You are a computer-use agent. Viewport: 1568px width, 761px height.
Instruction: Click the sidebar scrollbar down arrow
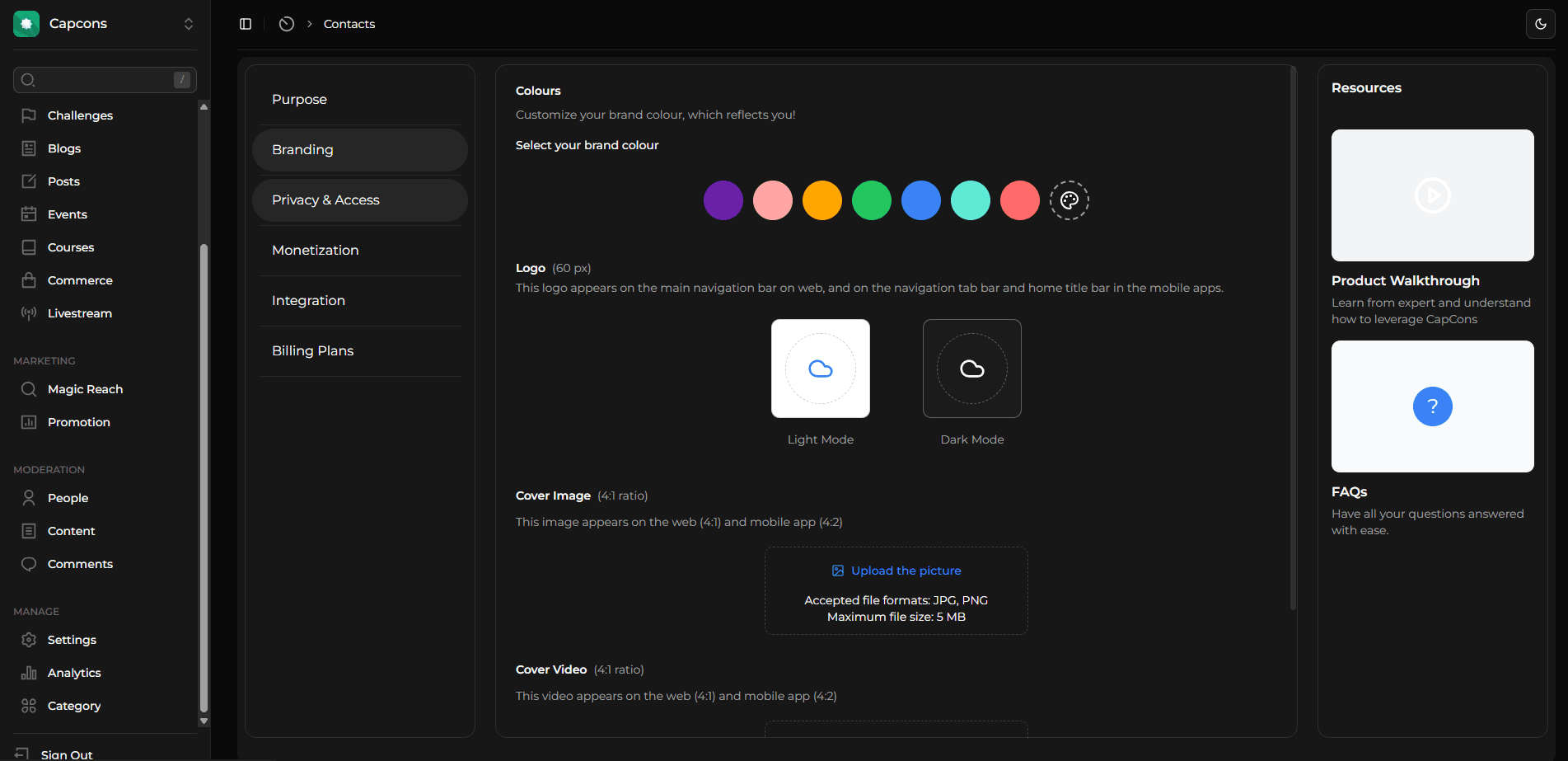(204, 721)
